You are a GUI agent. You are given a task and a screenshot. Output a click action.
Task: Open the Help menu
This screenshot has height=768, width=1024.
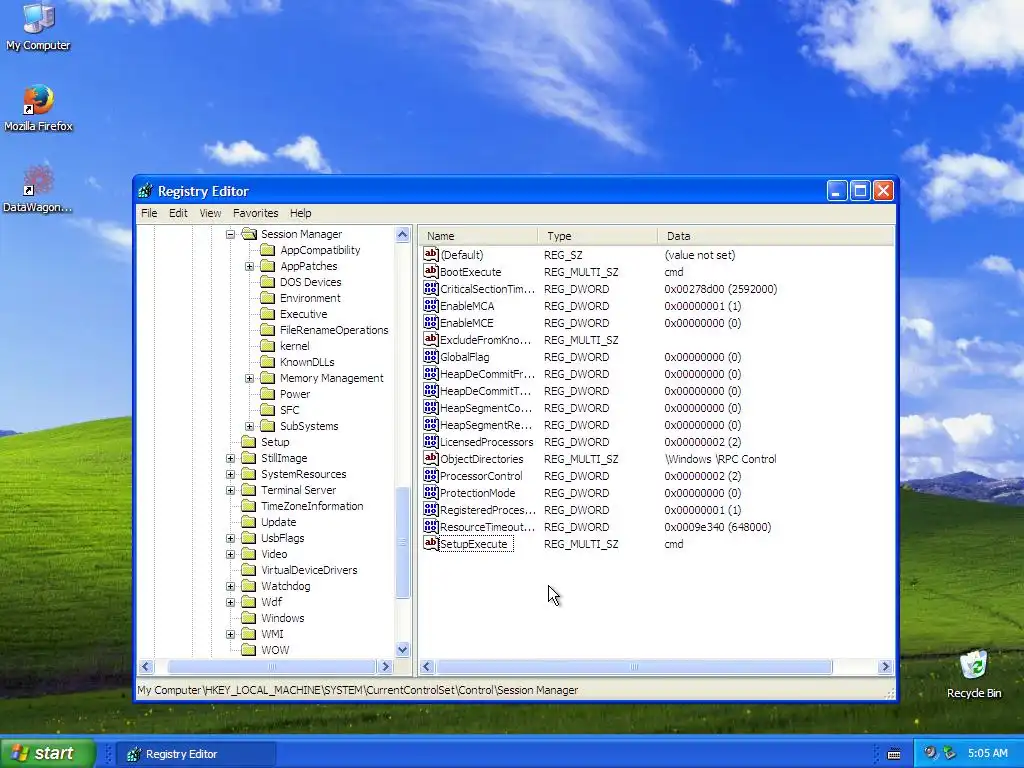click(x=300, y=213)
